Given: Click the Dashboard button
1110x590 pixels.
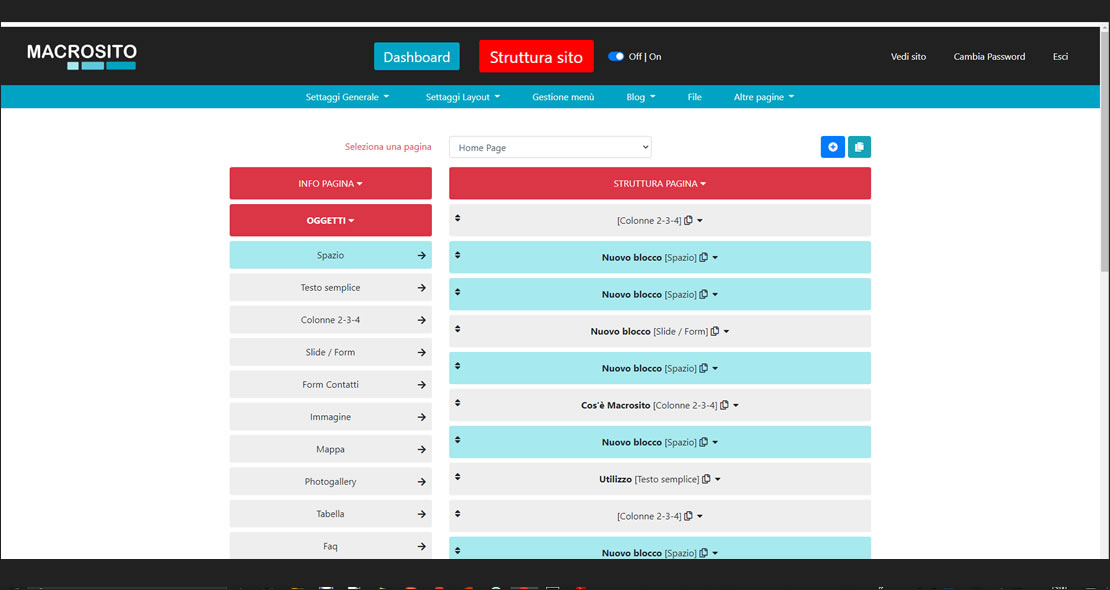Looking at the screenshot, I should tap(416, 57).
